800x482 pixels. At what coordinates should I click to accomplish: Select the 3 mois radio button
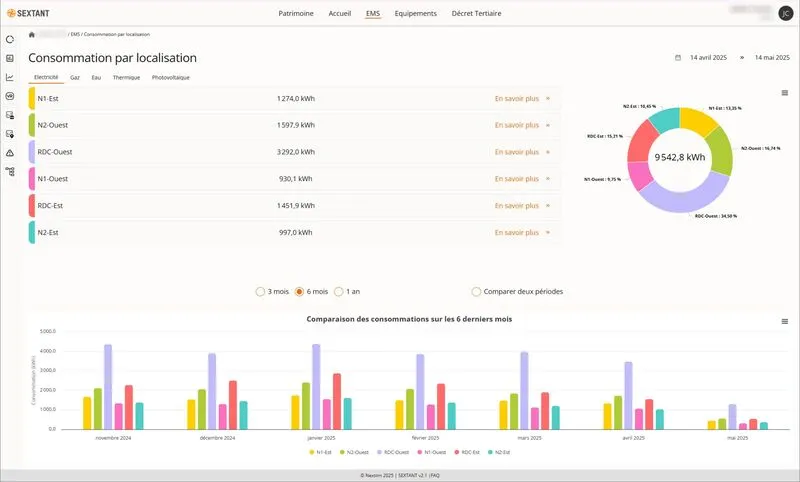click(x=260, y=292)
